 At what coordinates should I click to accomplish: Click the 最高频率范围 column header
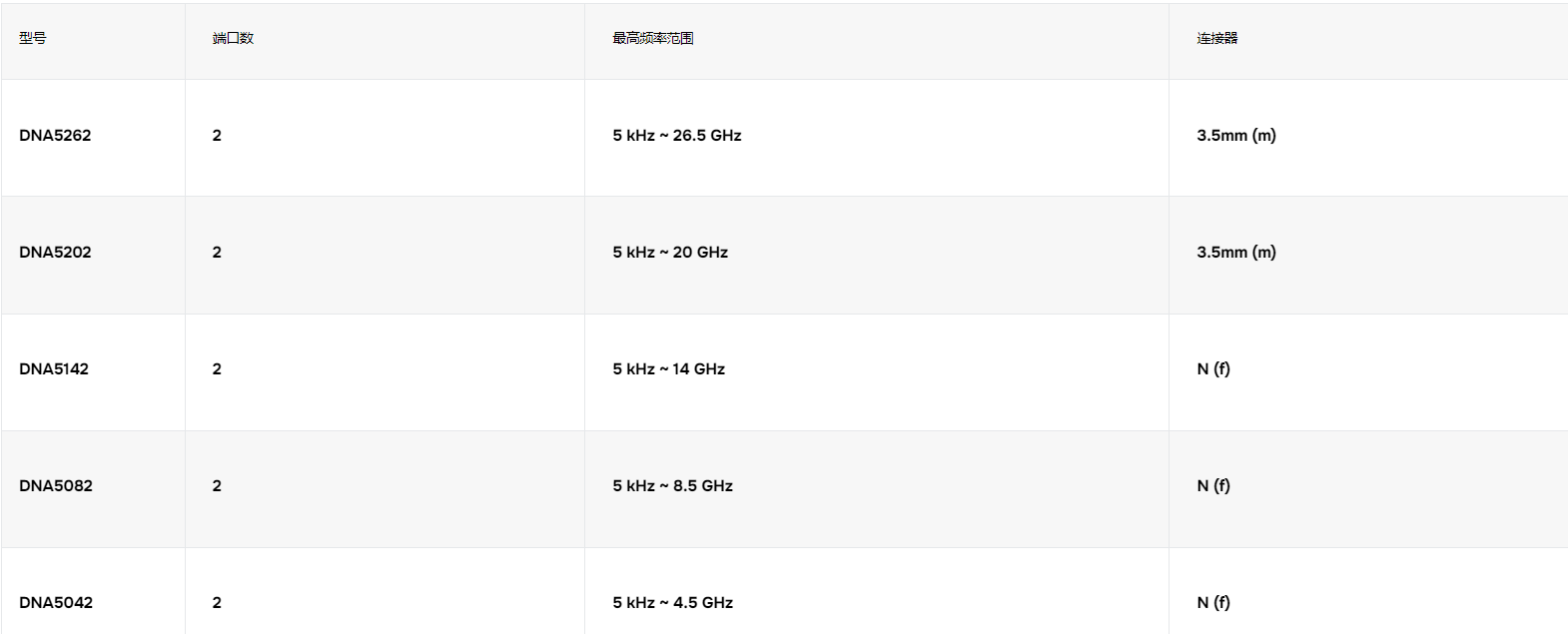(x=653, y=38)
